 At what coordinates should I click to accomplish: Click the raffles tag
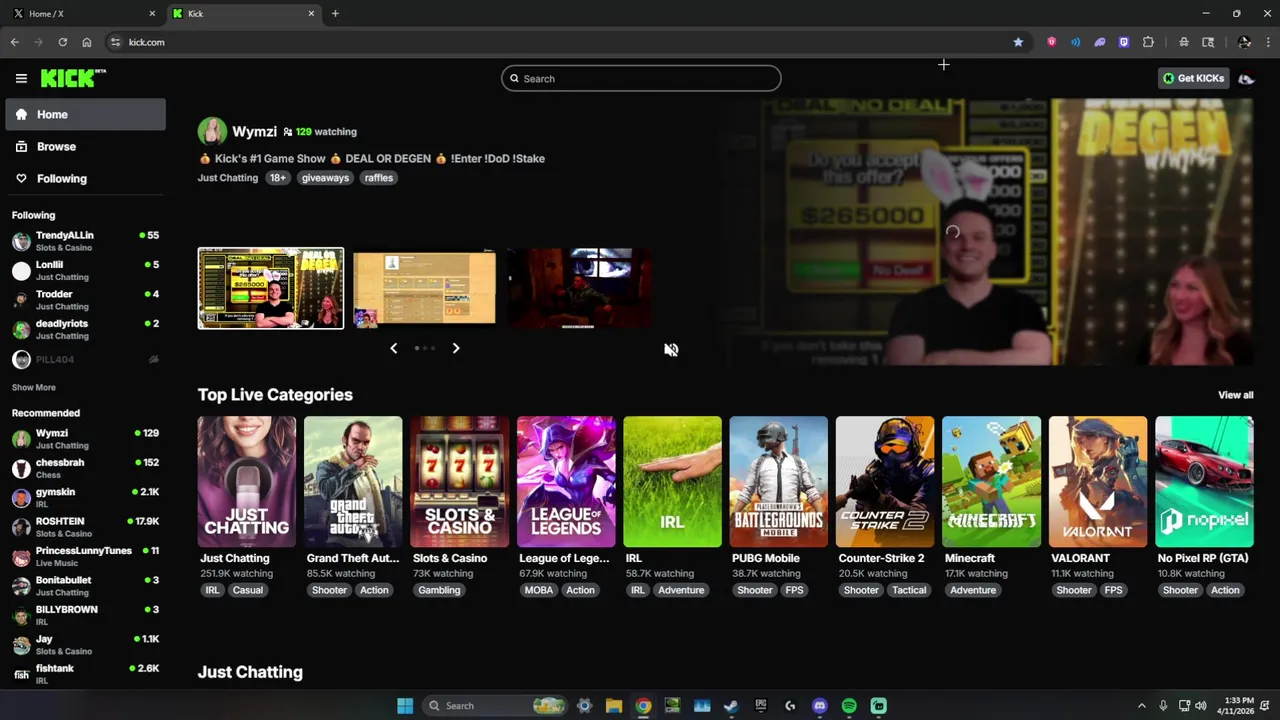379,178
